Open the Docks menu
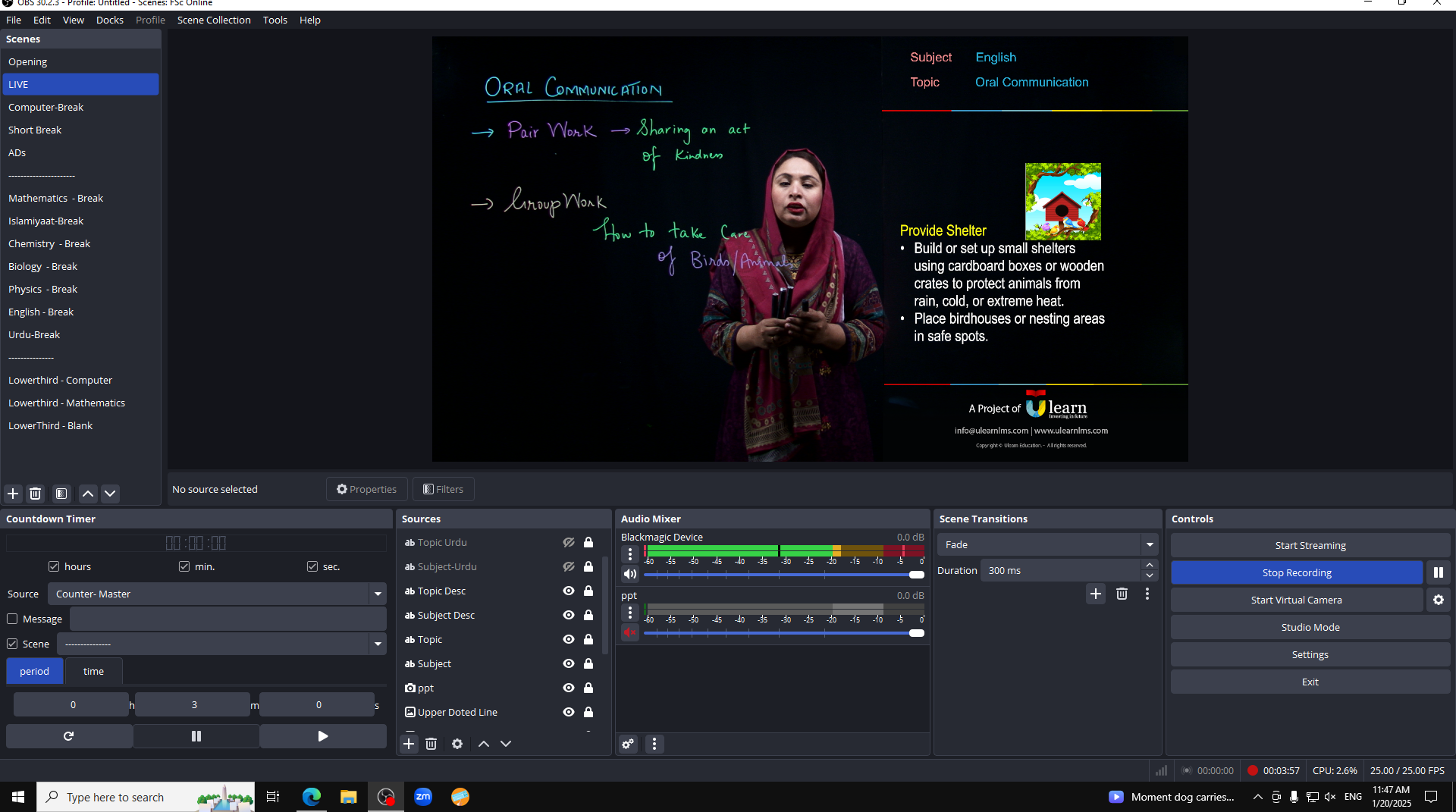Screen dimensions: 1456x812 point(109,20)
